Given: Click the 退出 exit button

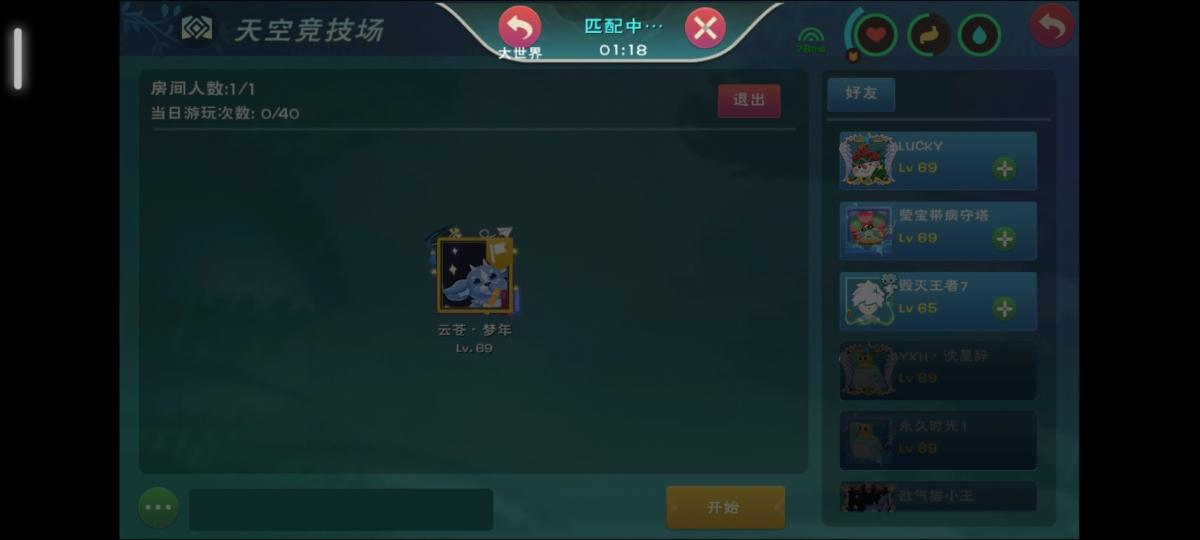Looking at the screenshot, I should tap(749, 100).
